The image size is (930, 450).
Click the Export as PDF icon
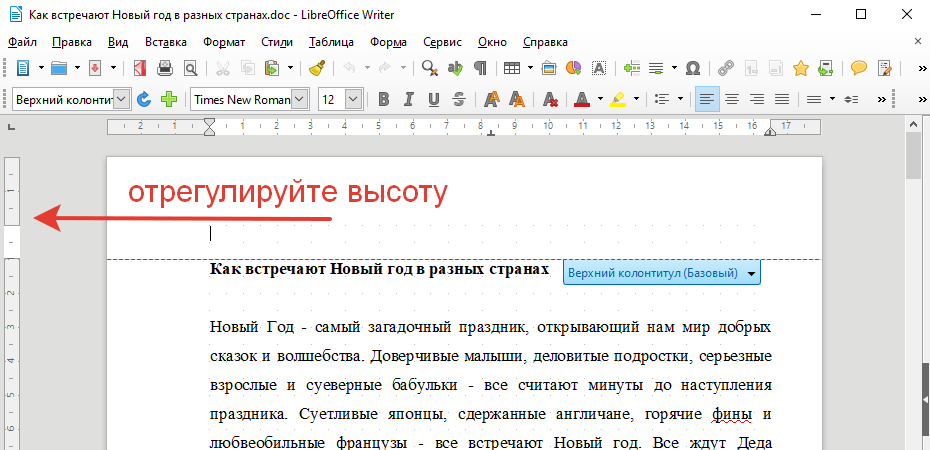pyautogui.click(x=141, y=68)
